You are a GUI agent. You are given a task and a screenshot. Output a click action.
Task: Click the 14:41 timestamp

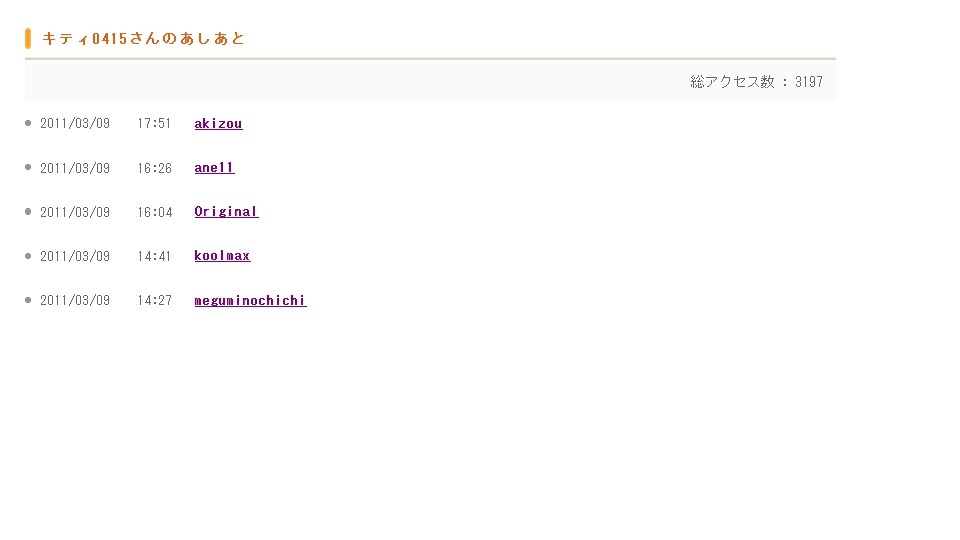154,256
